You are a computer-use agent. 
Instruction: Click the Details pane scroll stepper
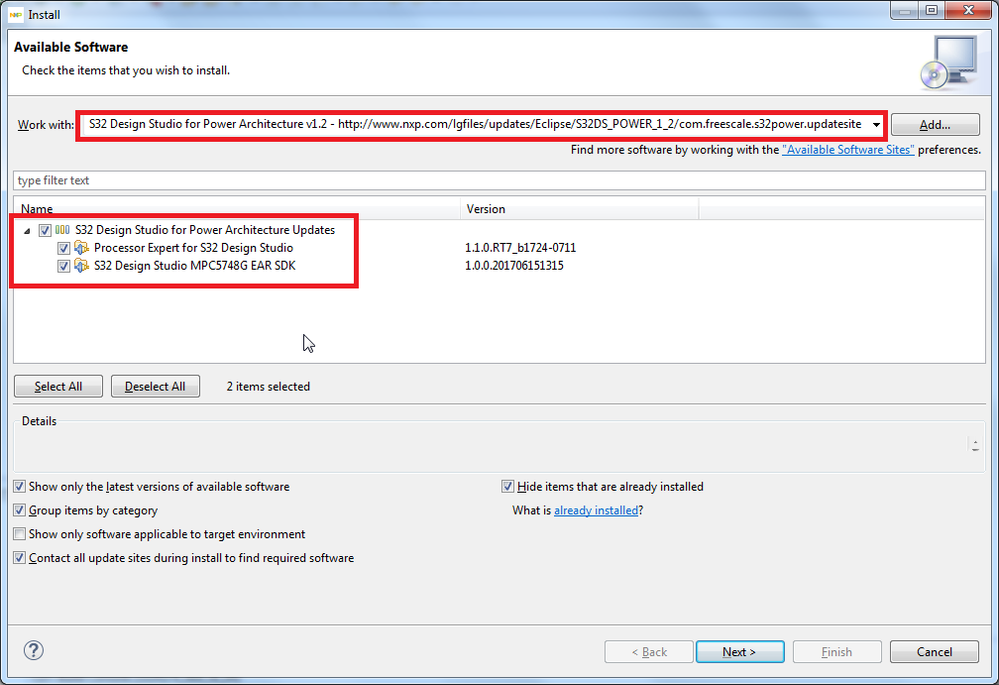coord(975,444)
